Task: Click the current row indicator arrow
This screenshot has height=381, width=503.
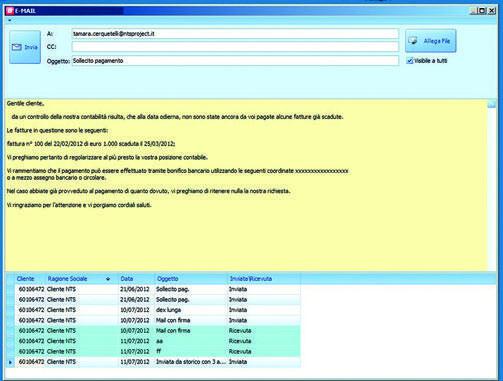Action: (10, 362)
